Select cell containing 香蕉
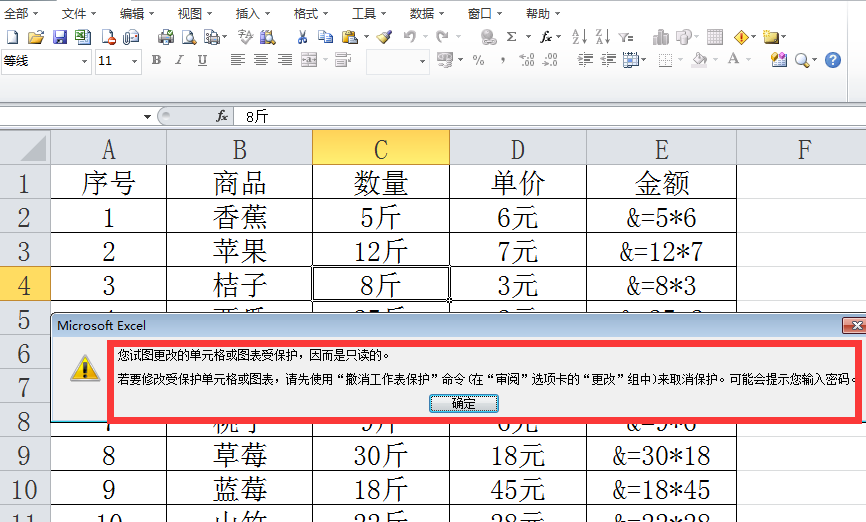Viewport: 866px width, 522px height. pyautogui.click(x=239, y=216)
